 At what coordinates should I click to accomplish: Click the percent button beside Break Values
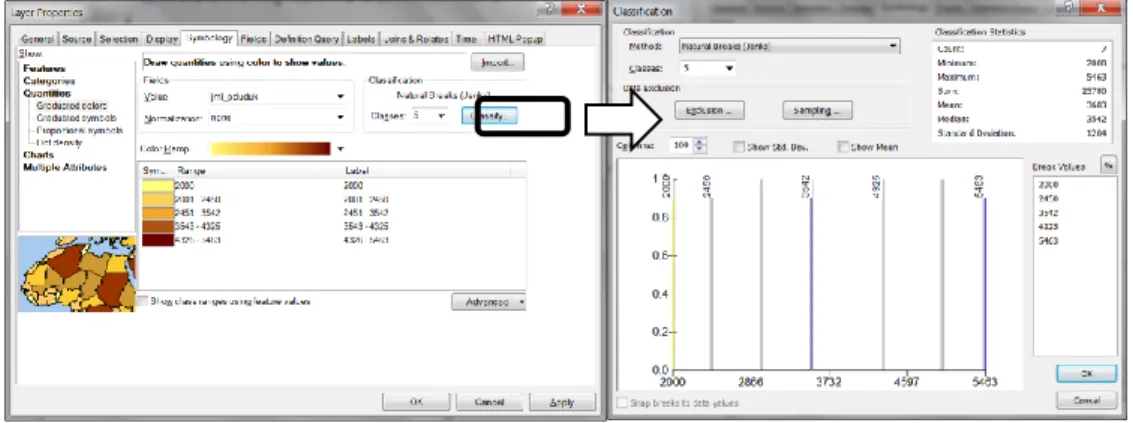tap(1106, 166)
